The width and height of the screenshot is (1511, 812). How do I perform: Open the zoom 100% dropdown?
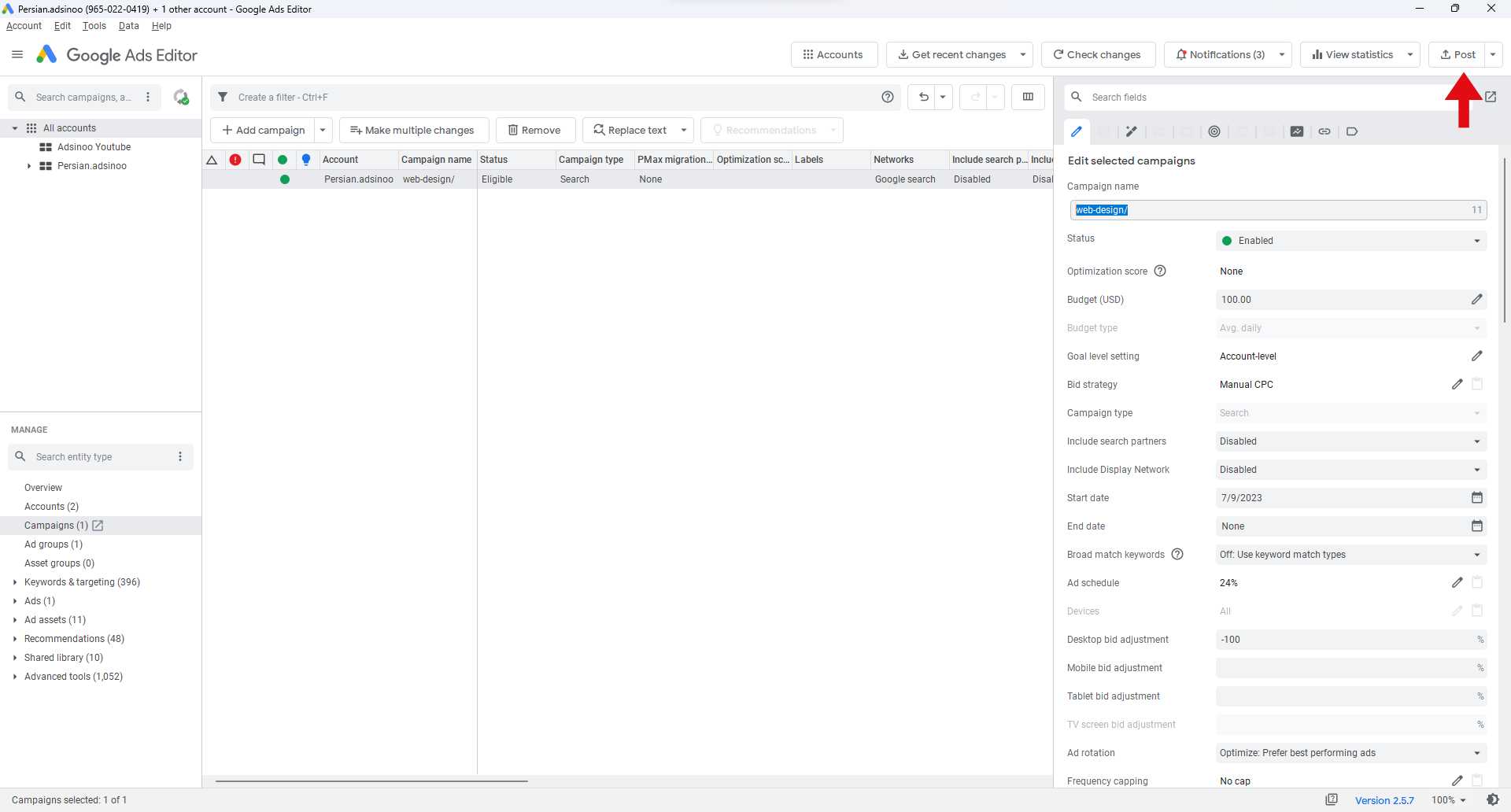point(1450,799)
